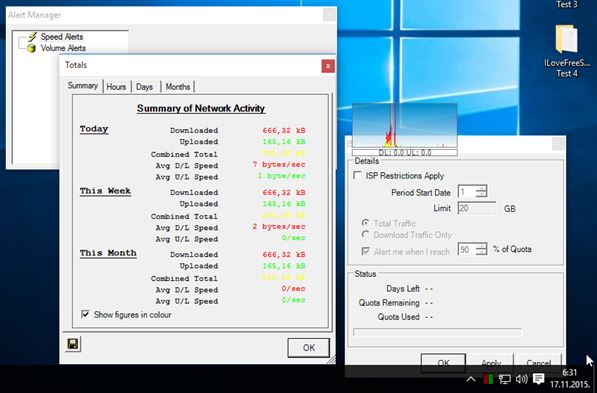Select Speed Alerts tree row text
The image size is (597, 393).
click(x=62, y=37)
